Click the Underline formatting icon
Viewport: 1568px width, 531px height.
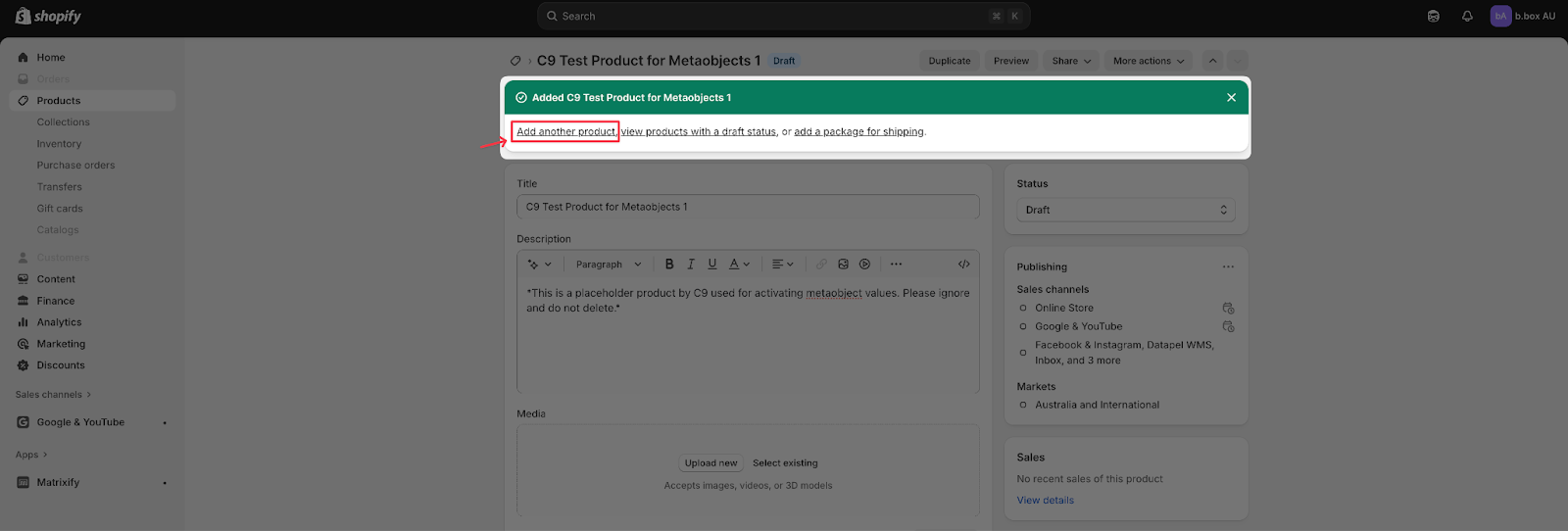(x=712, y=265)
